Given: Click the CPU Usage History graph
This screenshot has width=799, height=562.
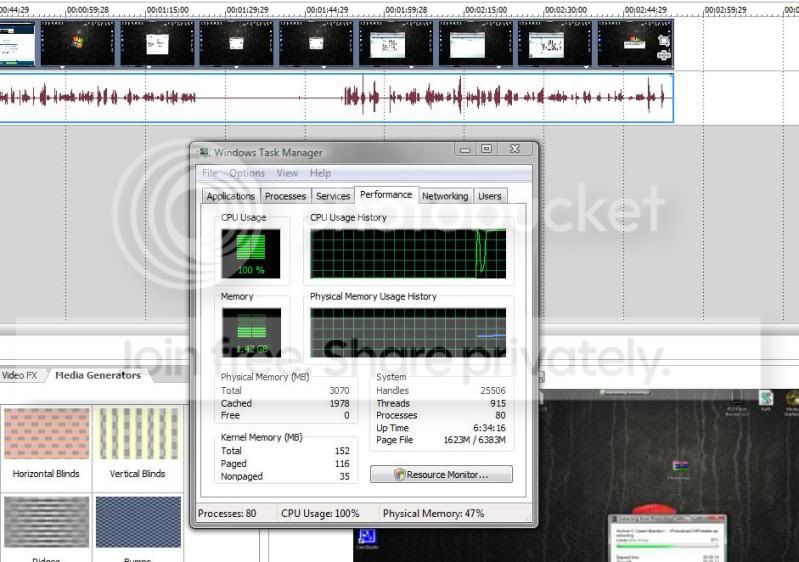Looking at the screenshot, I should click(x=408, y=254).
